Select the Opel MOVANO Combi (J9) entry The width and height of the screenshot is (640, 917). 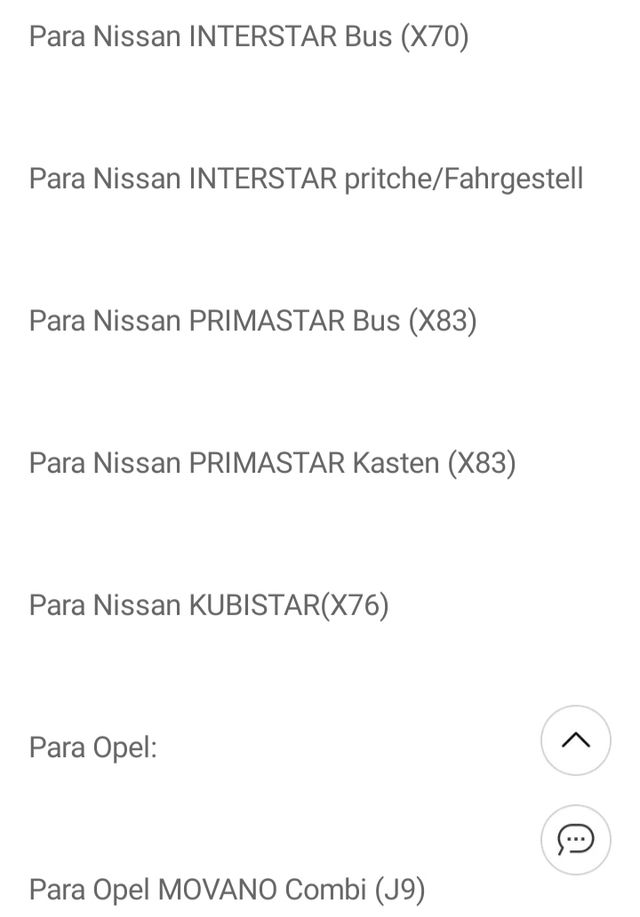226,889
